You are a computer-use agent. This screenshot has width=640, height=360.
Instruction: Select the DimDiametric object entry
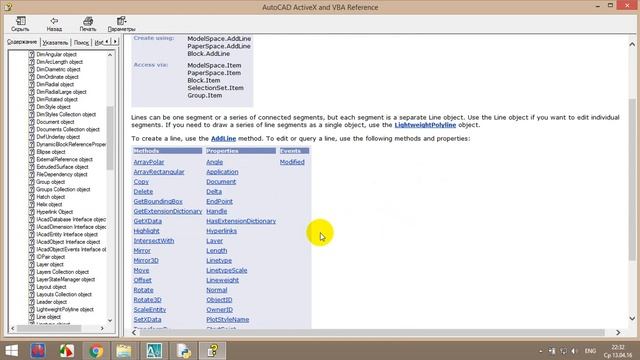pos(58,69)
